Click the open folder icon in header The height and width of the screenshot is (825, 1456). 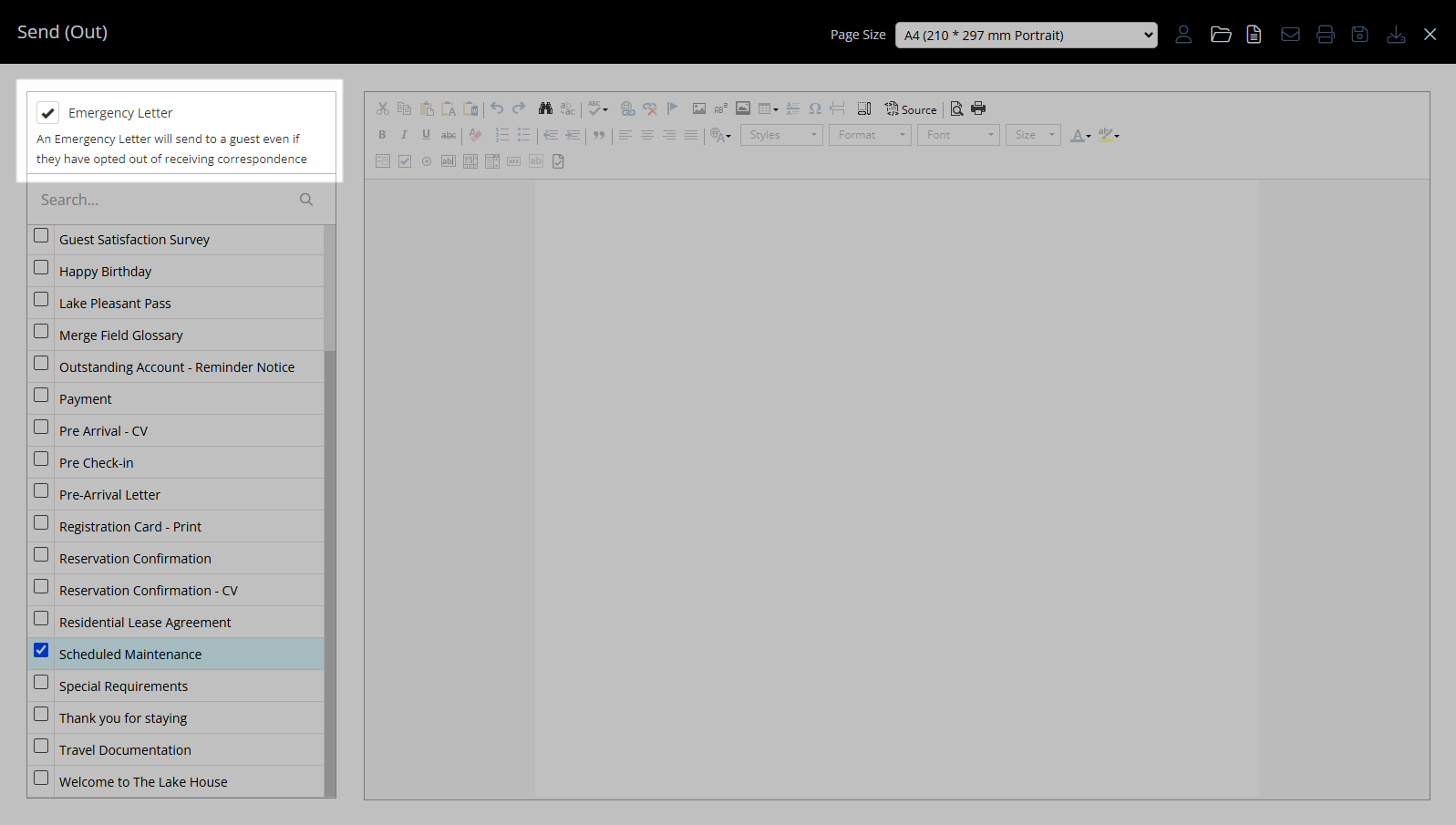pyautogui.click(x=1221, y=35)
